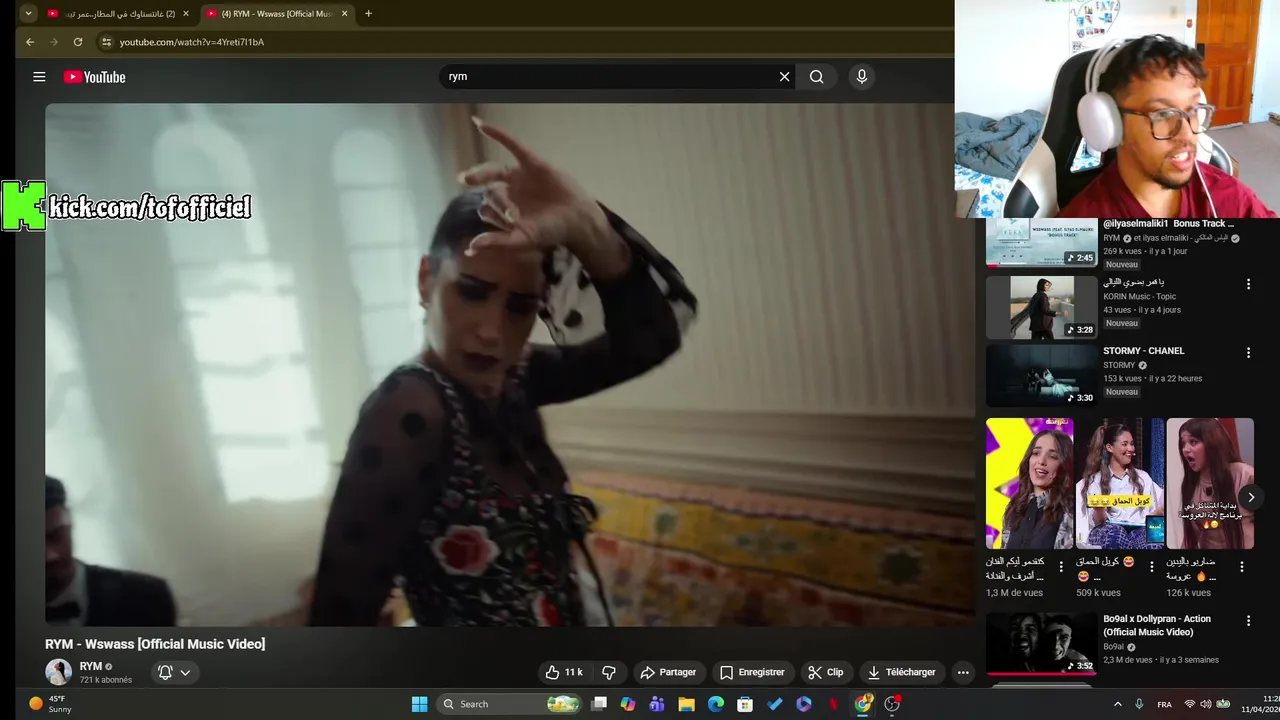
Task: Open options for KORIN Music video
Action: click(1248, 284)
